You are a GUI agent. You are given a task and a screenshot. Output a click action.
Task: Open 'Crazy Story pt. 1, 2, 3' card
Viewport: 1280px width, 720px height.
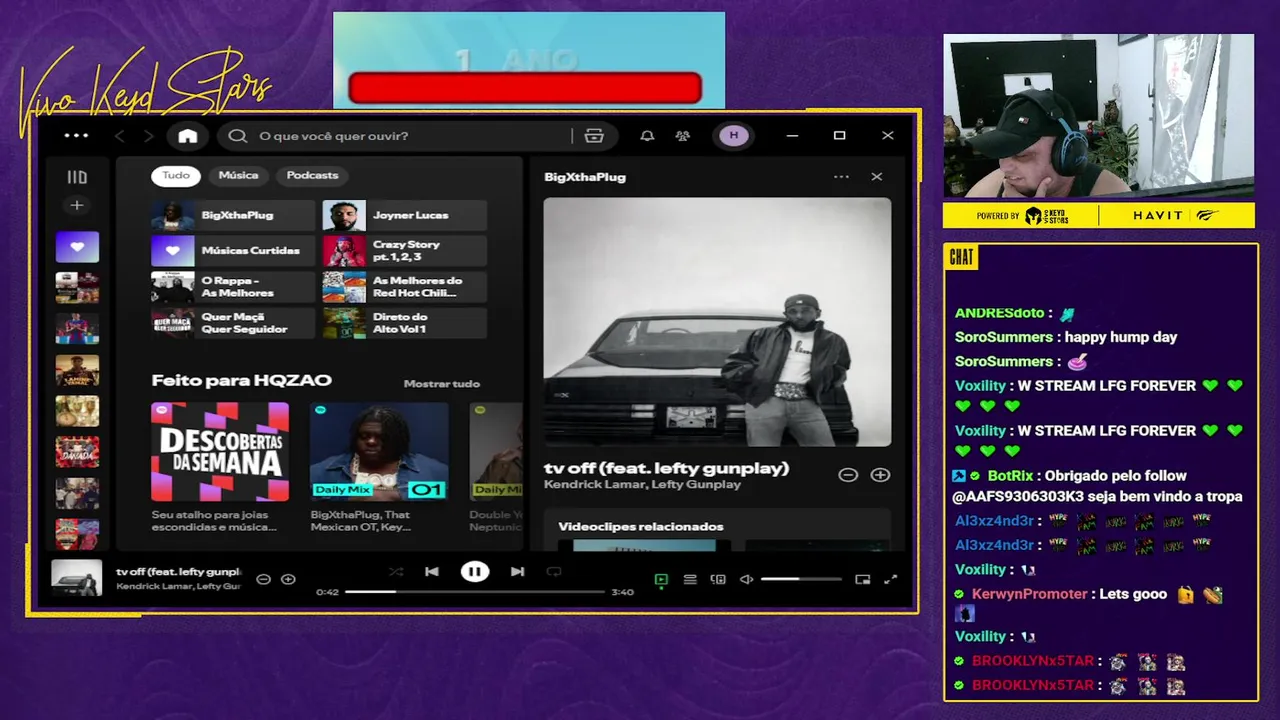[x=405, y=251]
